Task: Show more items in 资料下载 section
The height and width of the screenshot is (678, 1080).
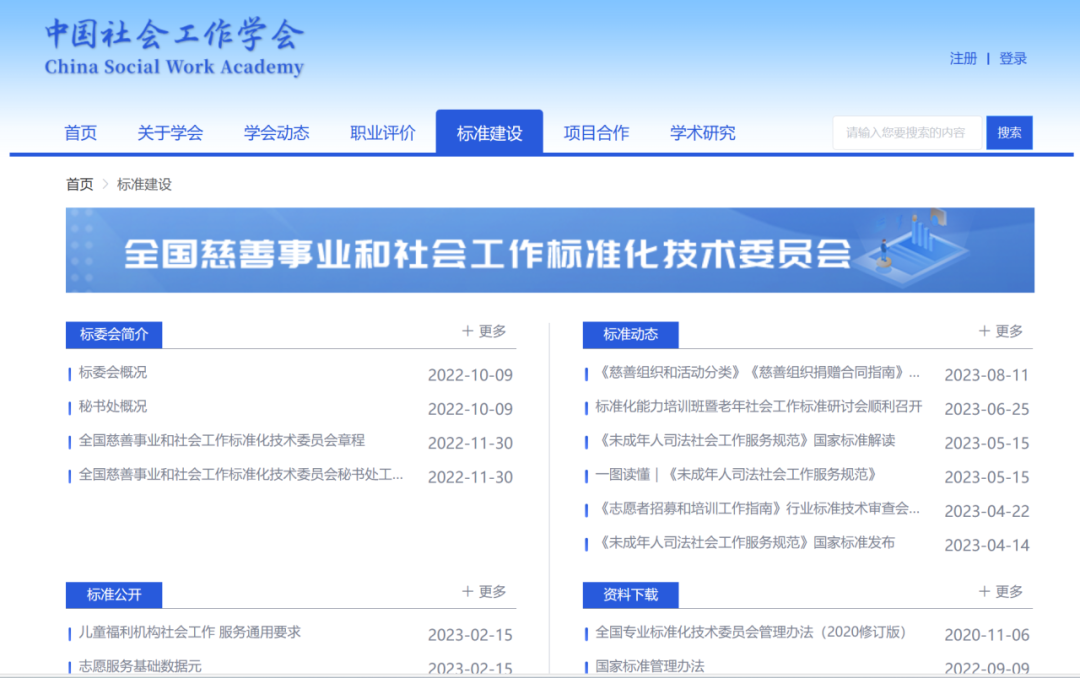Action: click(x=1001, y=591)
